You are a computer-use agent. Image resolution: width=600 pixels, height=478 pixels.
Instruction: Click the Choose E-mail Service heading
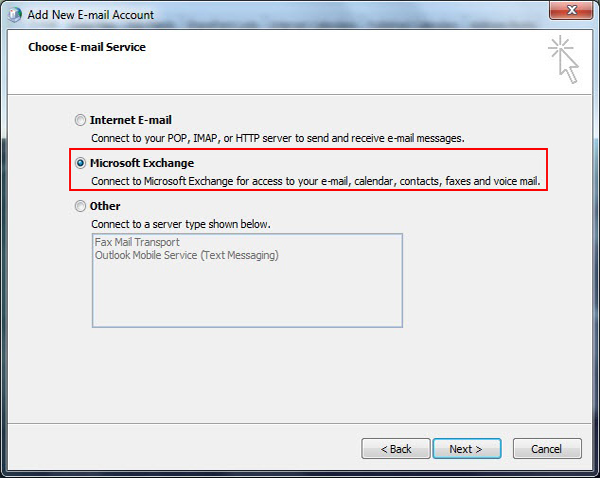click(x=87, y=47)
